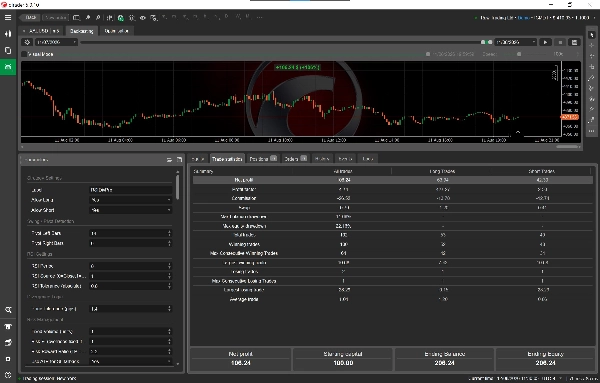Open the backtest start date dropdown
Screen dimensions: 600x383
[56, 42]
